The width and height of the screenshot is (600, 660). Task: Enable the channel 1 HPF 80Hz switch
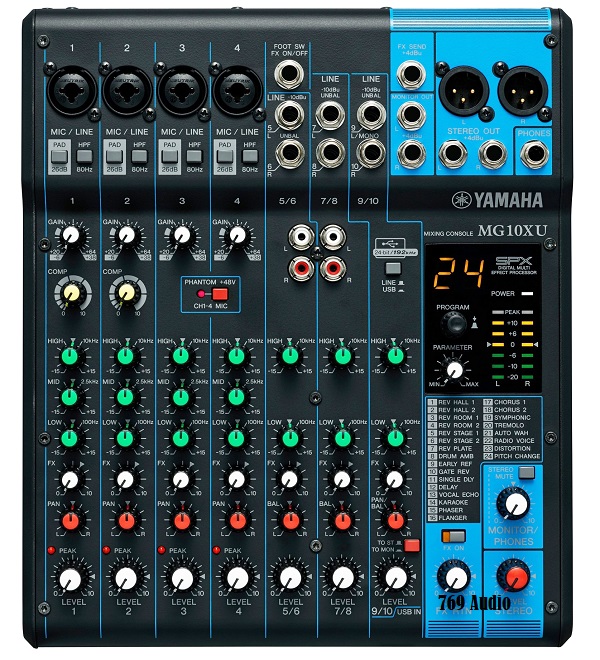pos(84,157)
